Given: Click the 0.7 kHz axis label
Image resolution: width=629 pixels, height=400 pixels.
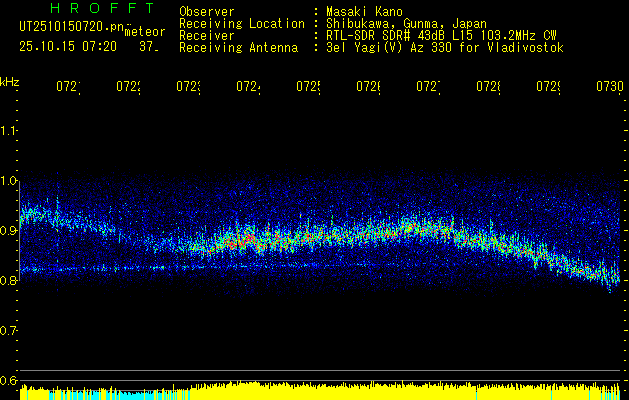Looking at the screenshot, I should [8, 331].
